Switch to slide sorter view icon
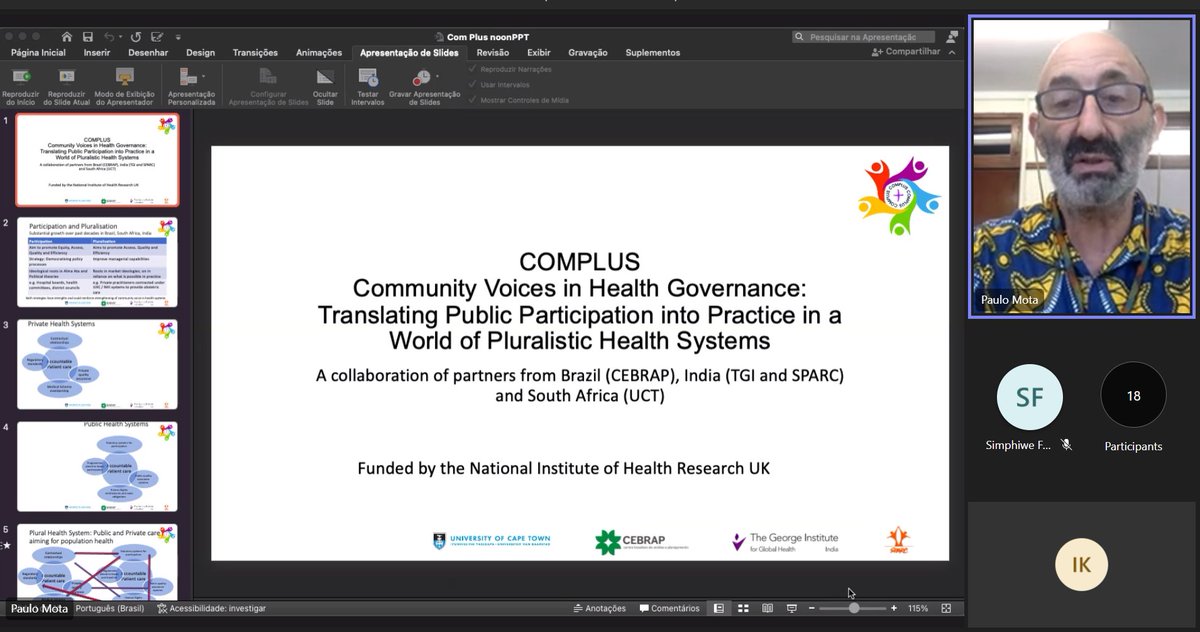Image resolution: width=1200 pixels, height=632 pixels. 742,608
